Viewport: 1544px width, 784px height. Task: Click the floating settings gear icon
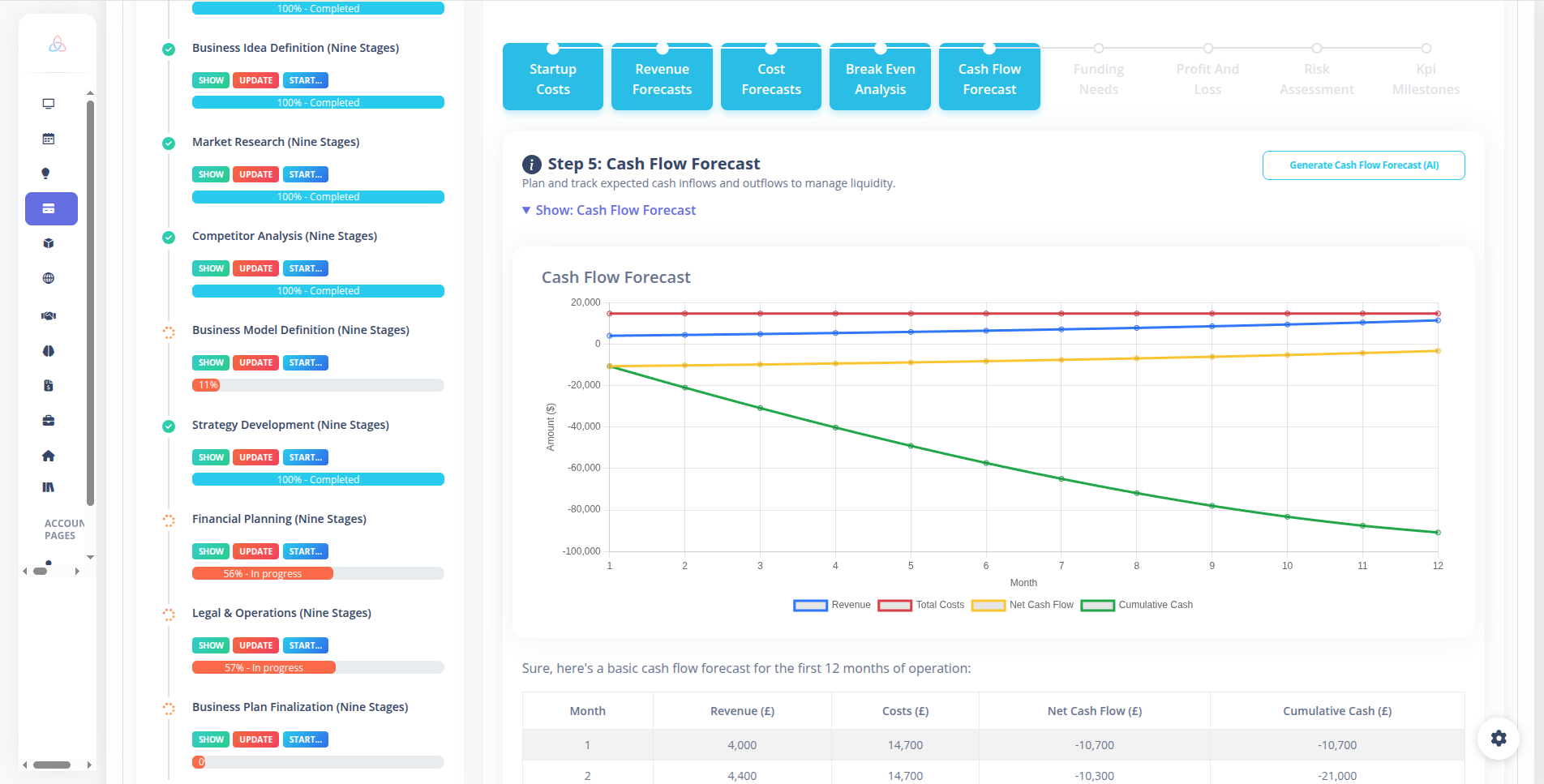click(x=1498, y=738)
